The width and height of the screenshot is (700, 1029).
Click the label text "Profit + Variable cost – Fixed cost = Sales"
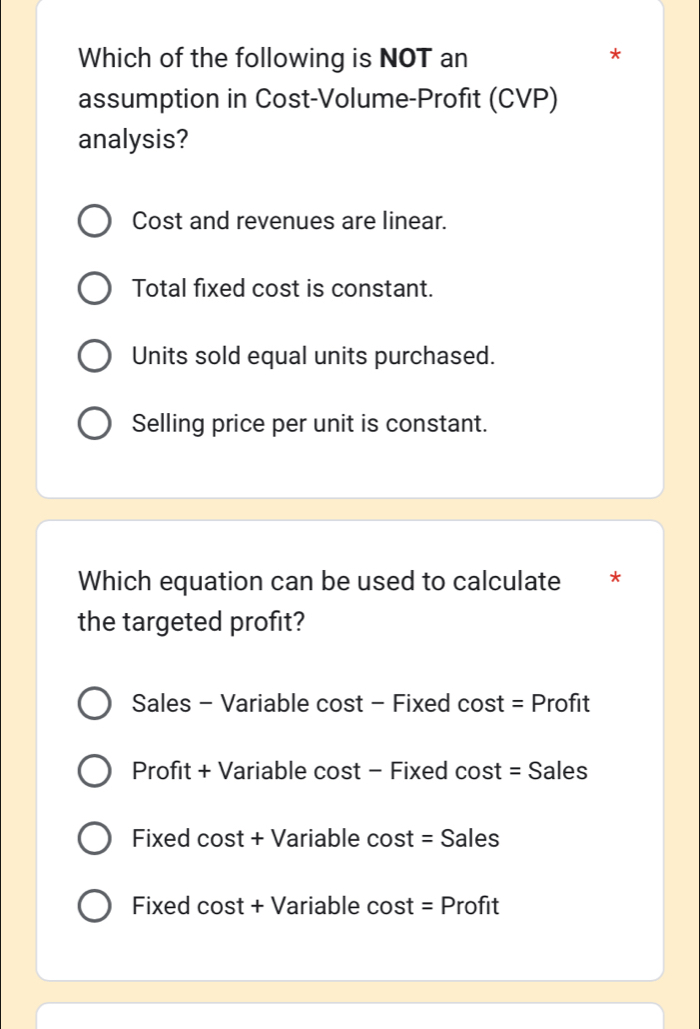click(360, 772)
